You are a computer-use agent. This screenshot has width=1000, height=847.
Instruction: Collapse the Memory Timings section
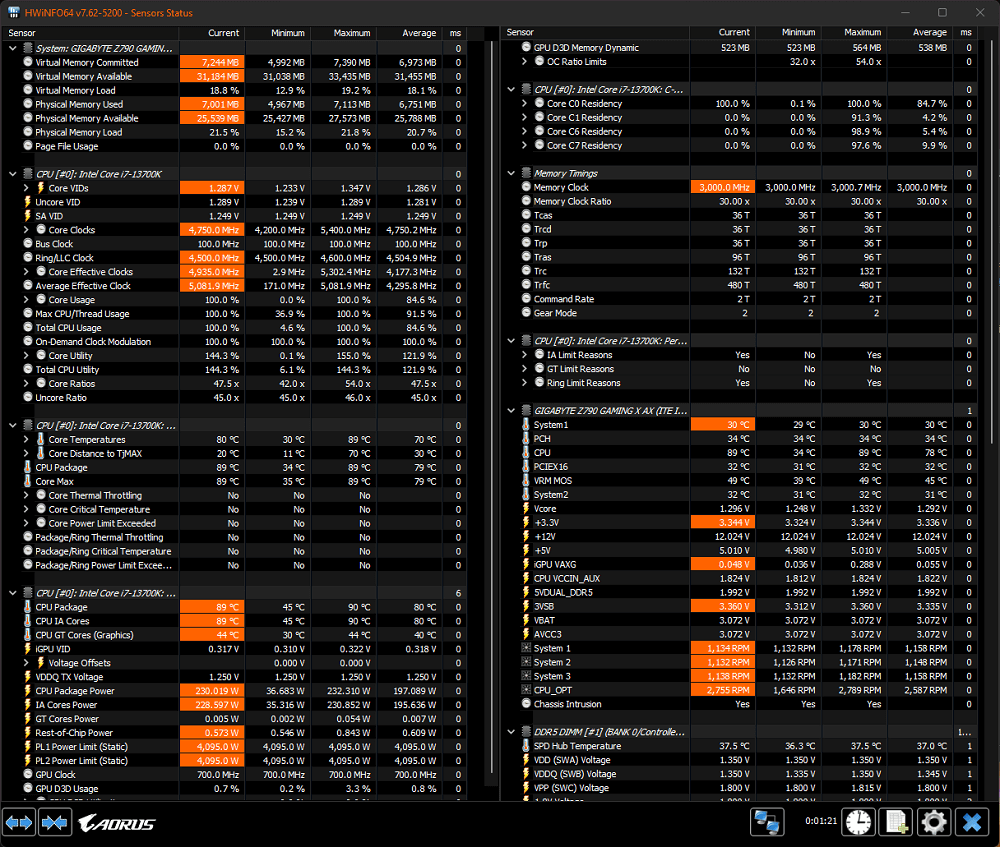pos(511,173)
